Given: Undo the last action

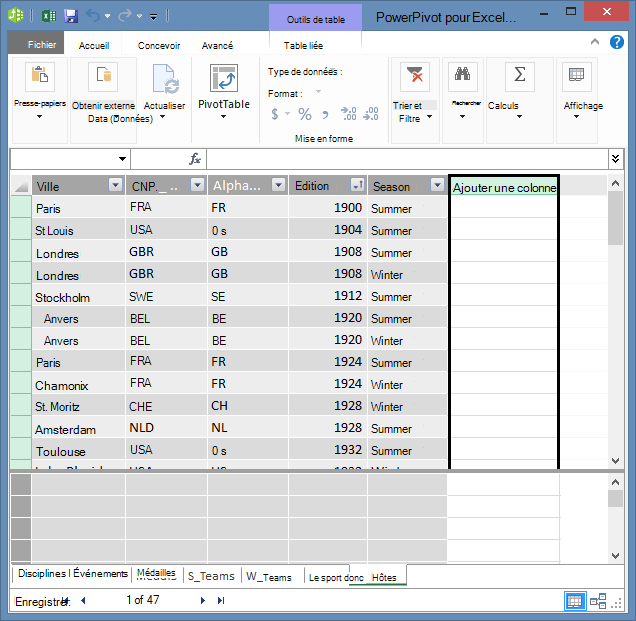Looking at the screenshot, I should point(92,16).
